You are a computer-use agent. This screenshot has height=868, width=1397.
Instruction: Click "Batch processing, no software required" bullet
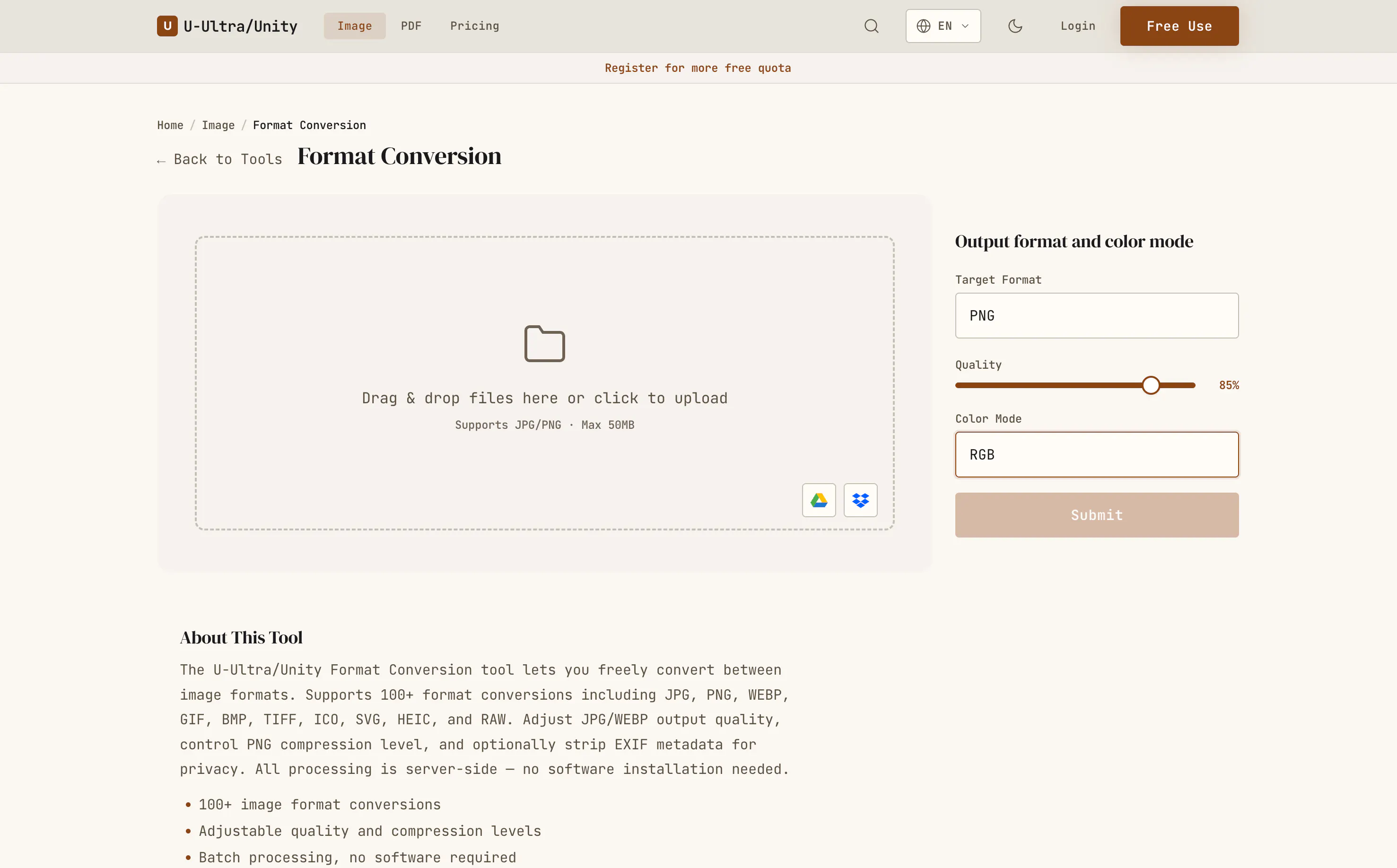pyautogui.click(x=357, y=857)
